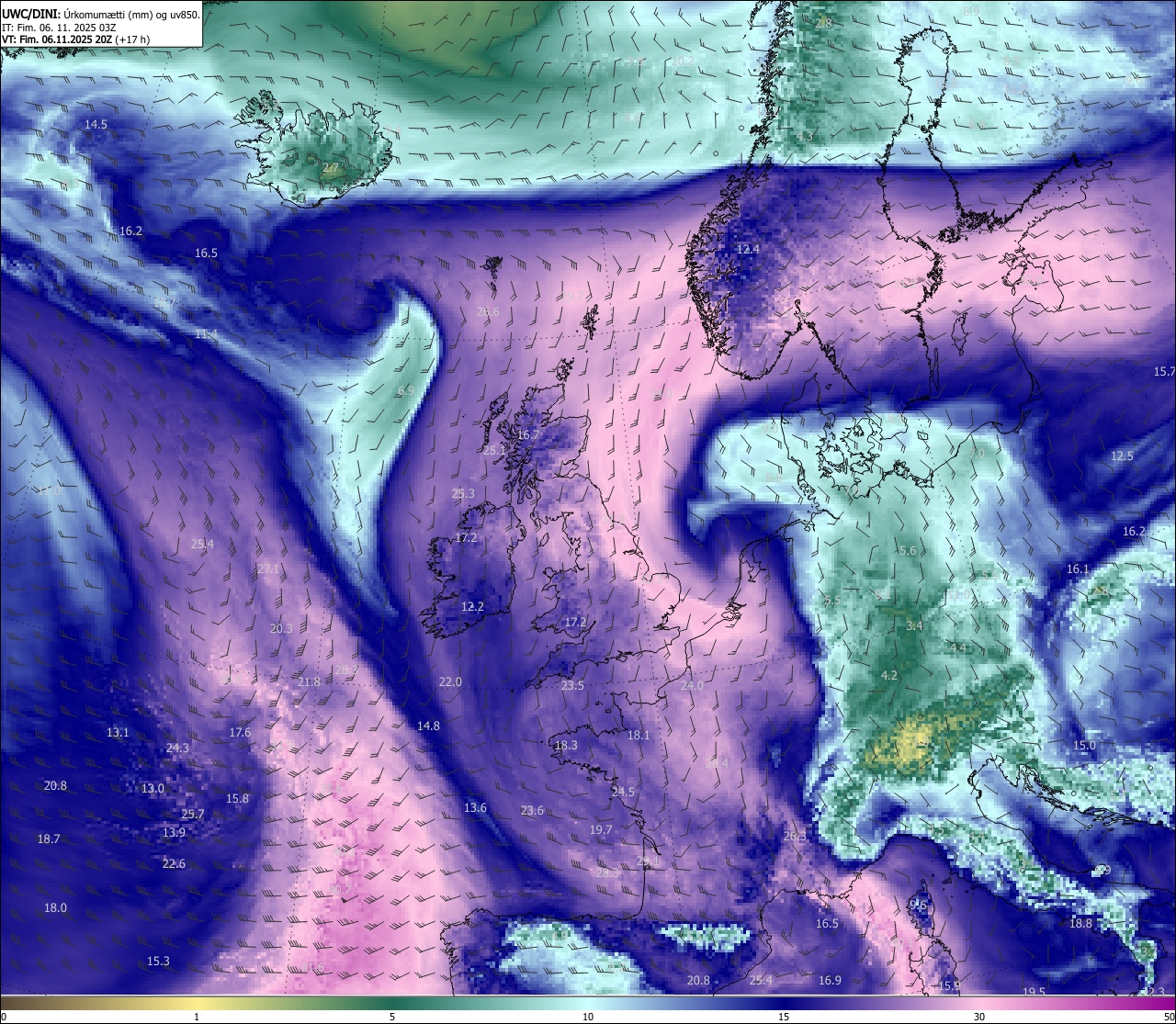Click the 26.3 value over southern France

click(795, 837)
